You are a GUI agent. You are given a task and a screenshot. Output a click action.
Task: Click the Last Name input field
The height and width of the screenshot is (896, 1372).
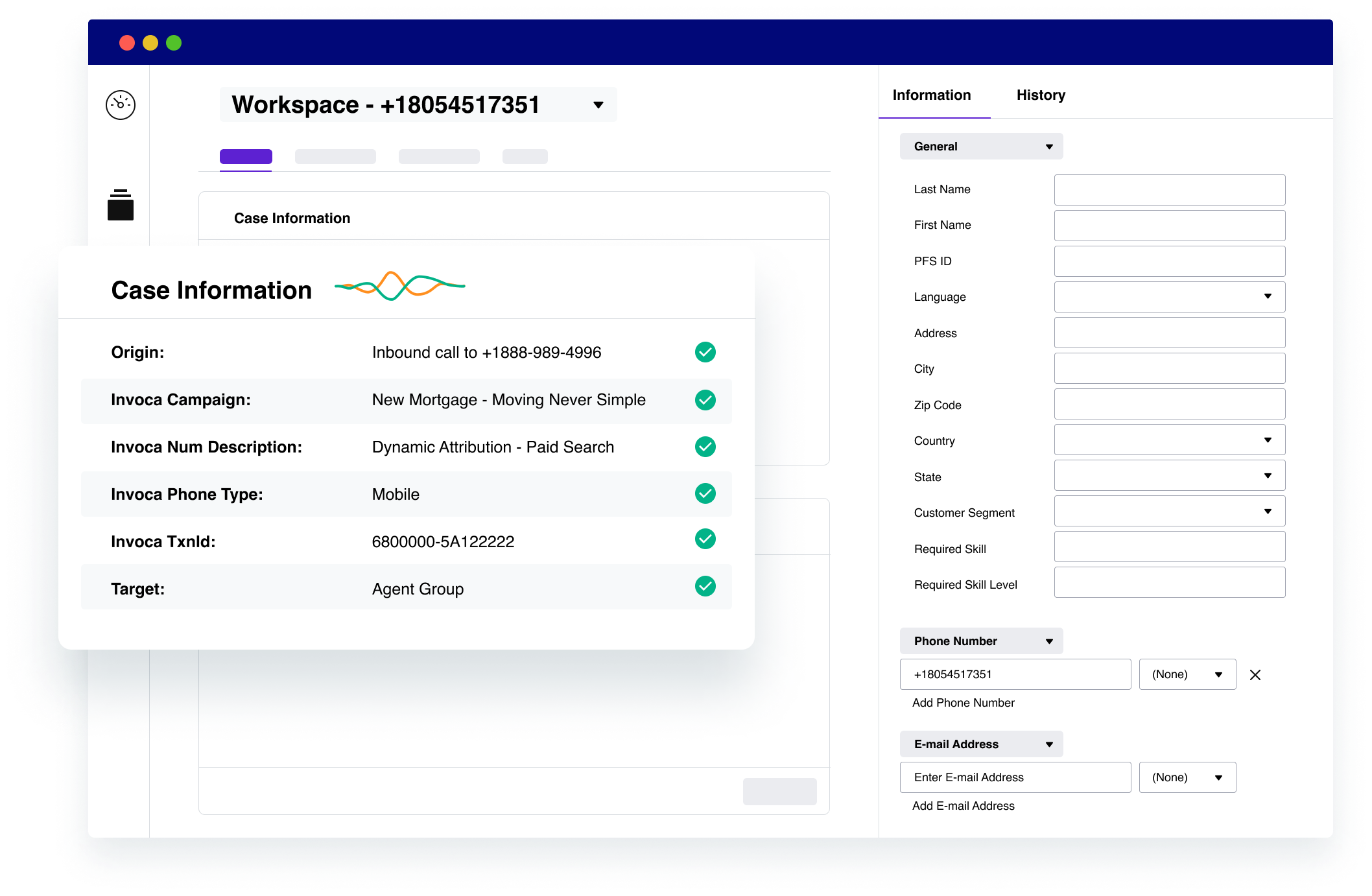pyautogui.click(x=1170, y=190)
